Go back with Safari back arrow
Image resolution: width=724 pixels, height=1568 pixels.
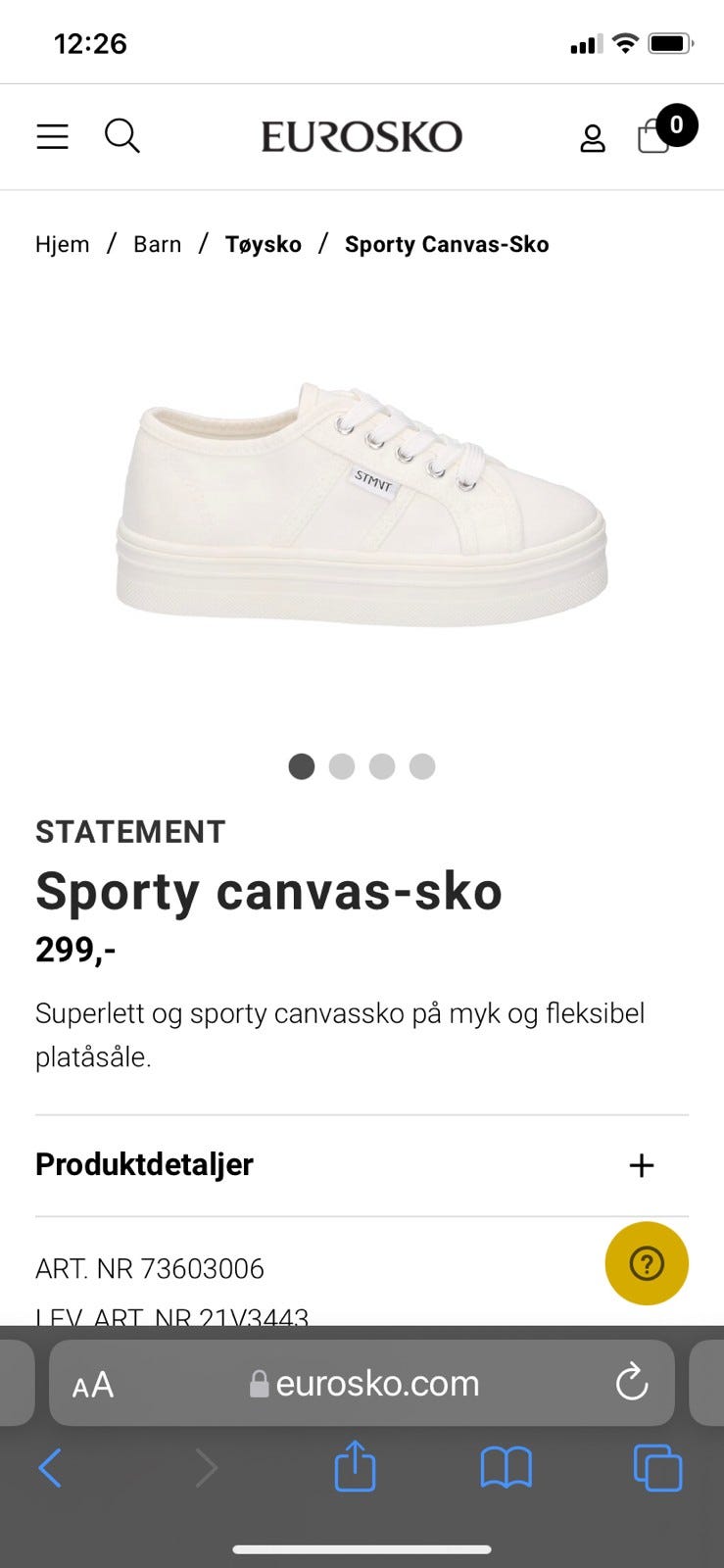tap(51, 1468)
